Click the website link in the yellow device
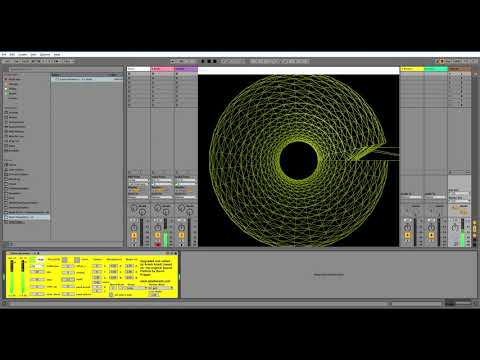Screen dimensions: 480x360 pos(155,281)
